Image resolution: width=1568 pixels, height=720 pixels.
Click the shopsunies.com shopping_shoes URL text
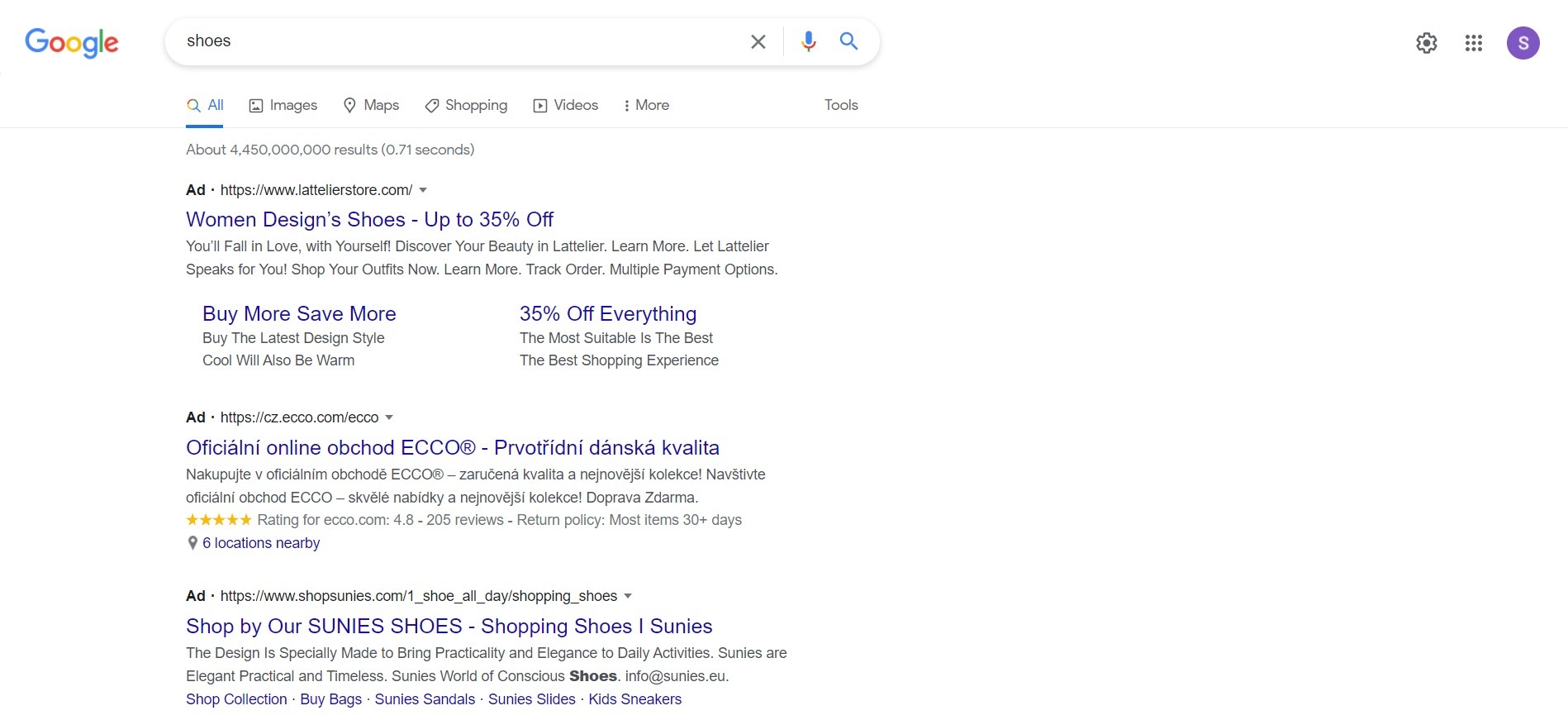coord(419,596)
